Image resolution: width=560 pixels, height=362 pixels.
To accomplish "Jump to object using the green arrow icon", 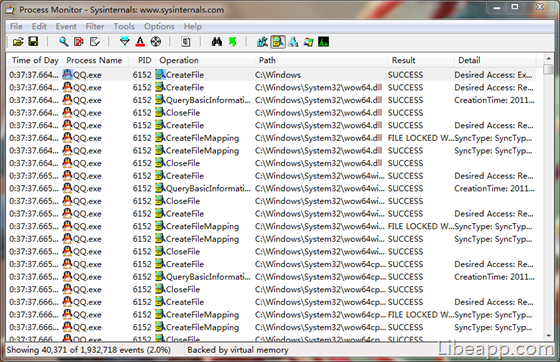I will coord(232,42).
